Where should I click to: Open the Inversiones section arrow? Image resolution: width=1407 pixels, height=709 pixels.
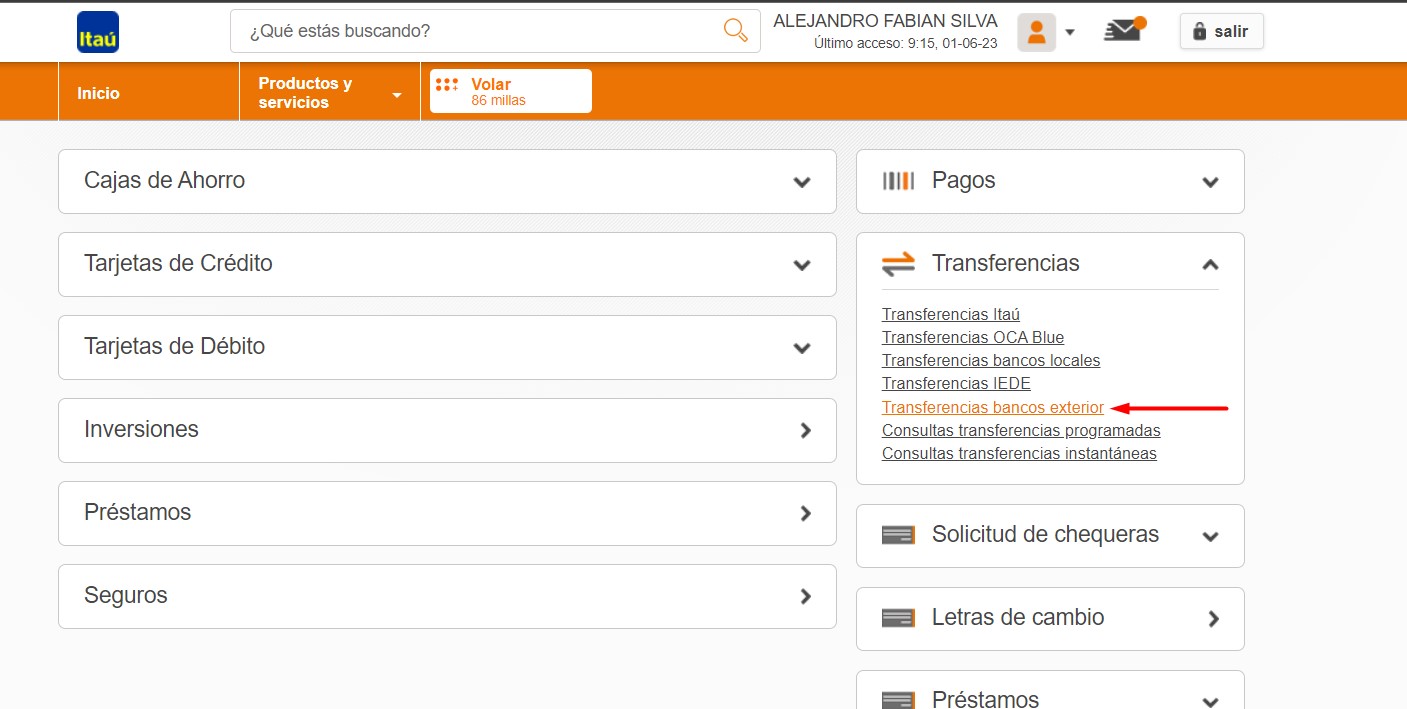(805, 431)
